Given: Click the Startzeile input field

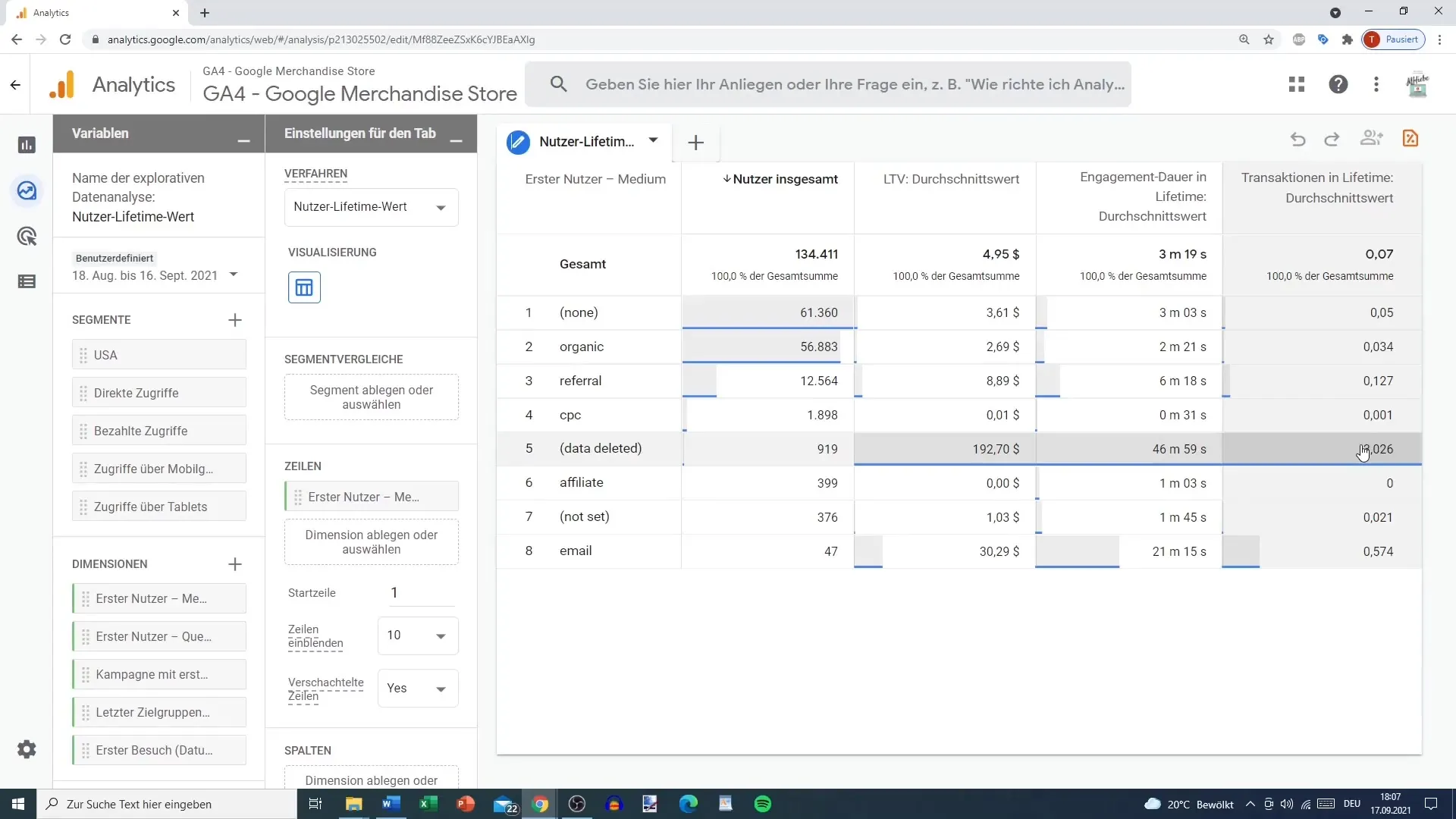Looking at the screenshot, I should [x=421, y=593].
